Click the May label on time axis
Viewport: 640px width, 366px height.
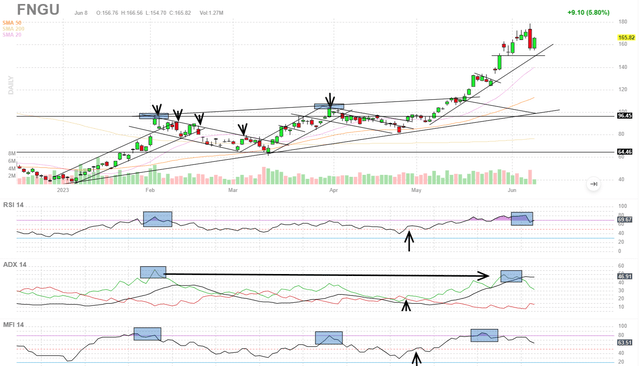pos(416,190)
